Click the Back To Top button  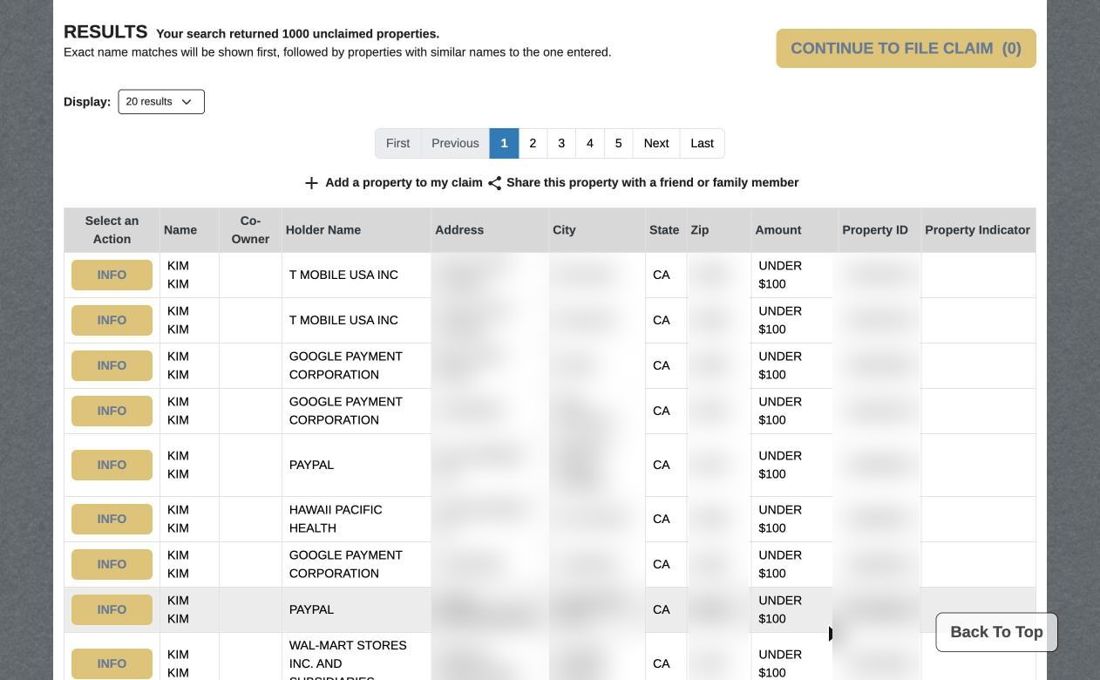[x=996, y=632]
